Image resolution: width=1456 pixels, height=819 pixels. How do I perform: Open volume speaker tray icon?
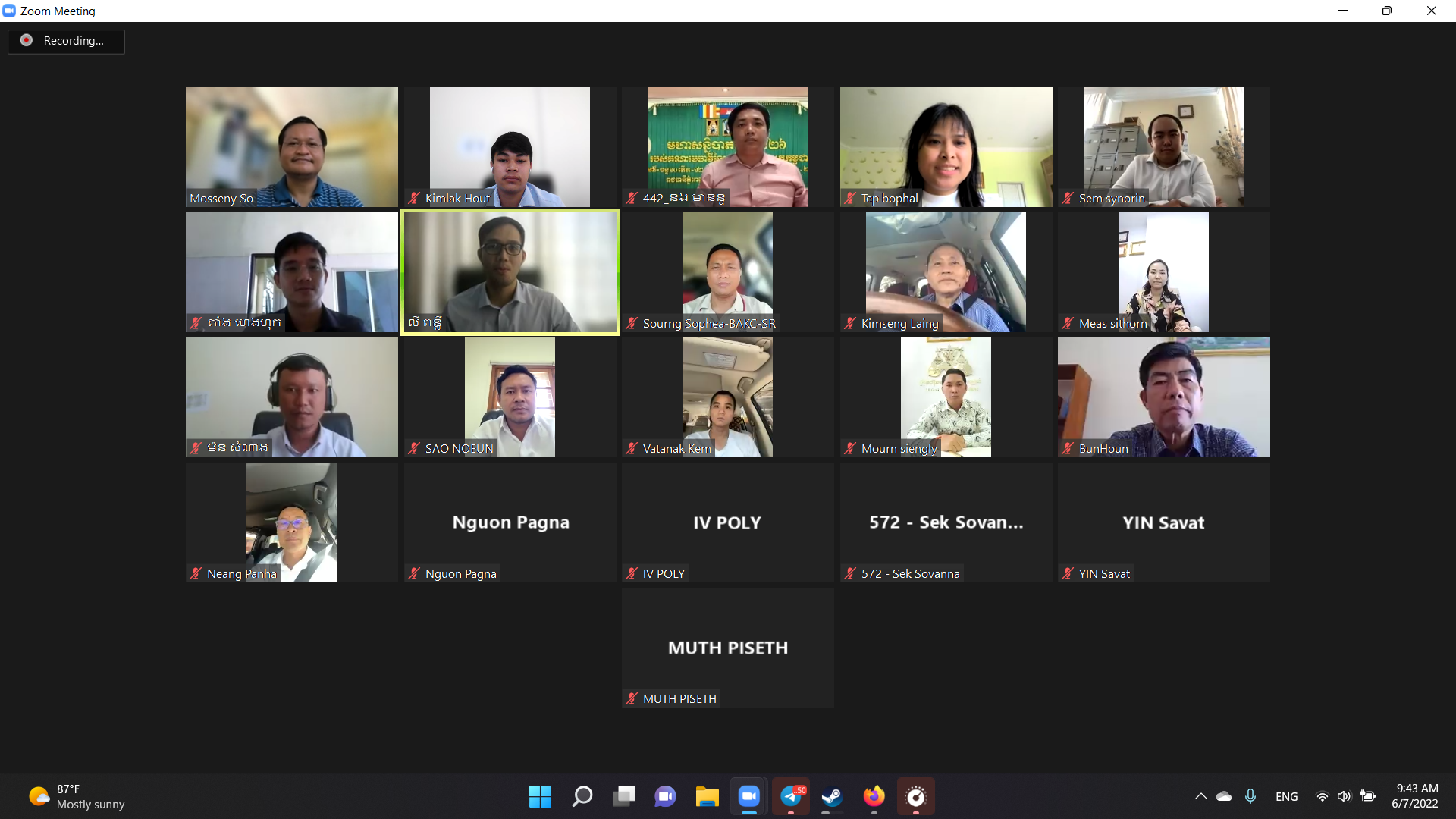pos(1344,796)
